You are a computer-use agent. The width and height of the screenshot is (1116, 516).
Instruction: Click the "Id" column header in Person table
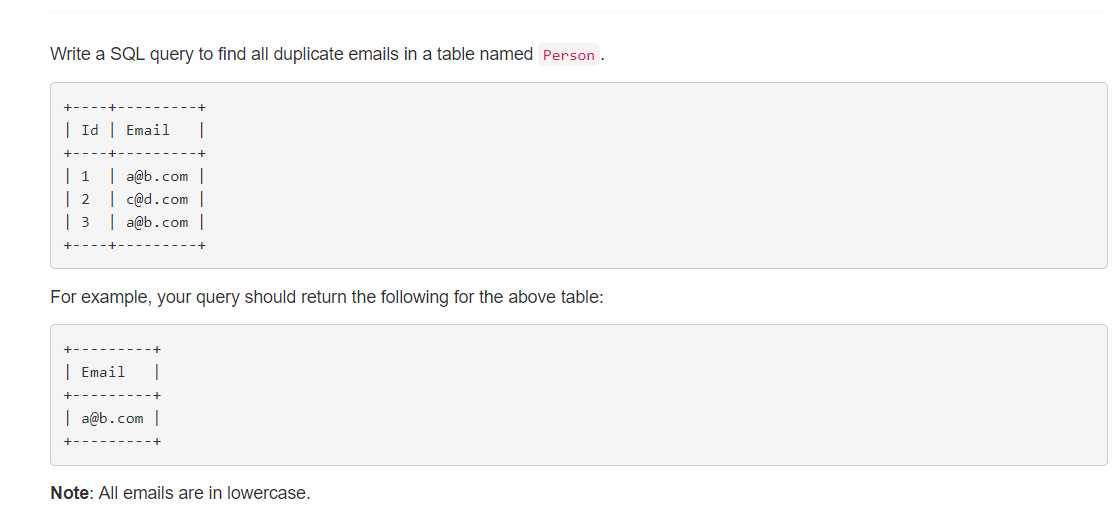coord(90,130)
